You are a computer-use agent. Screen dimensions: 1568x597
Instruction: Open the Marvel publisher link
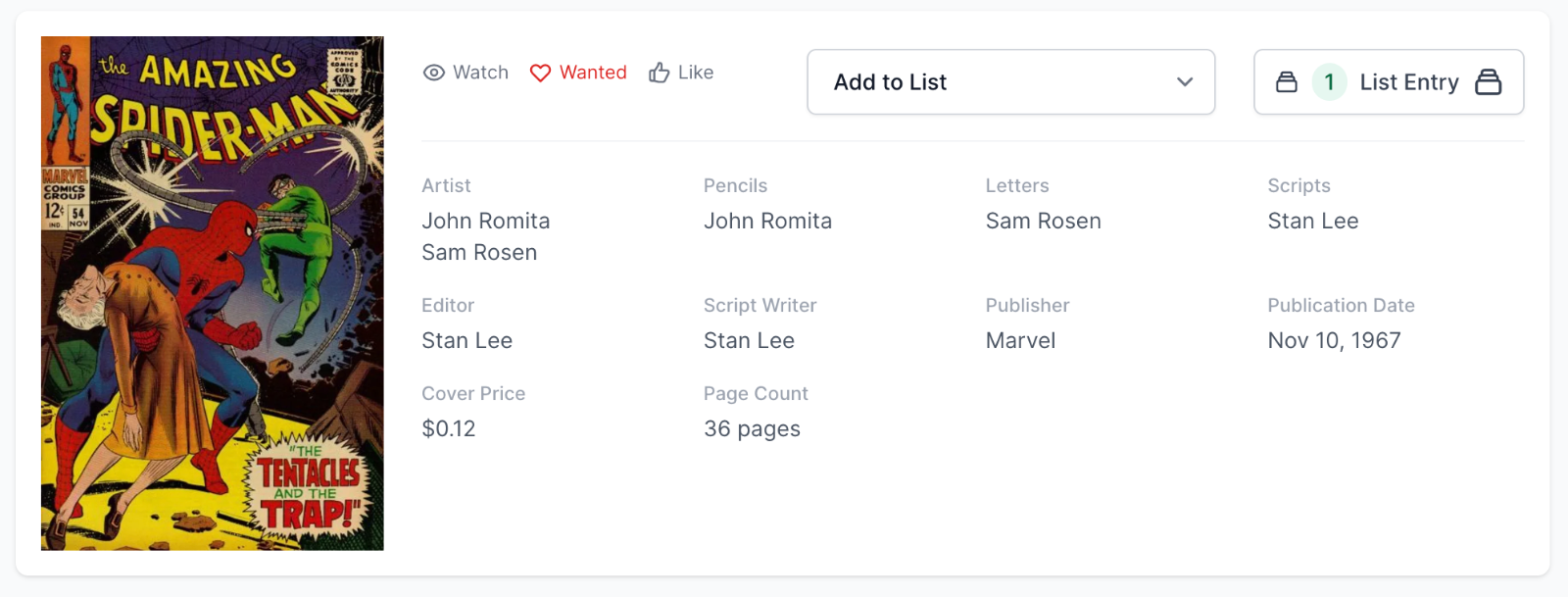pos(1020,341)
